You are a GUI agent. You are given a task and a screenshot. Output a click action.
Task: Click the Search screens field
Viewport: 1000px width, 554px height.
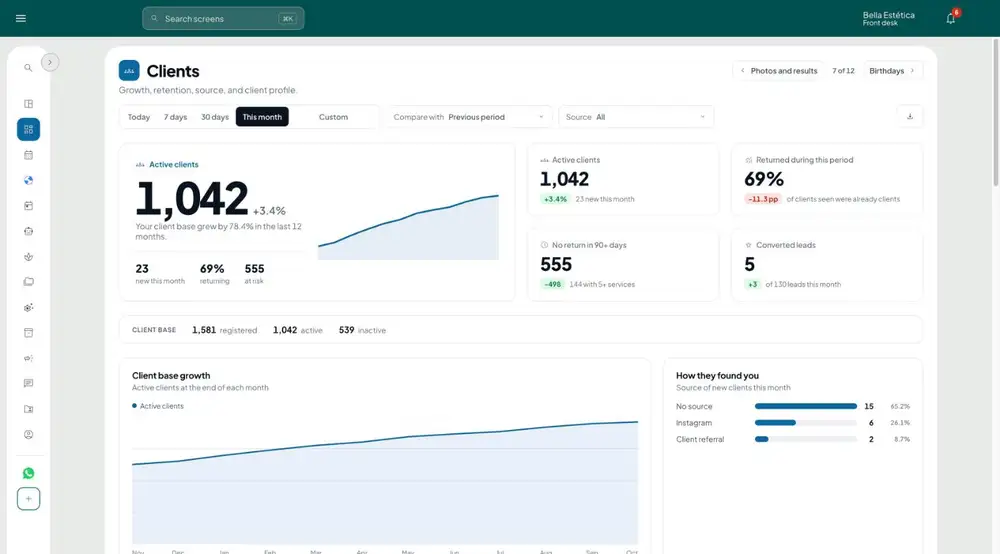[223, 18]
